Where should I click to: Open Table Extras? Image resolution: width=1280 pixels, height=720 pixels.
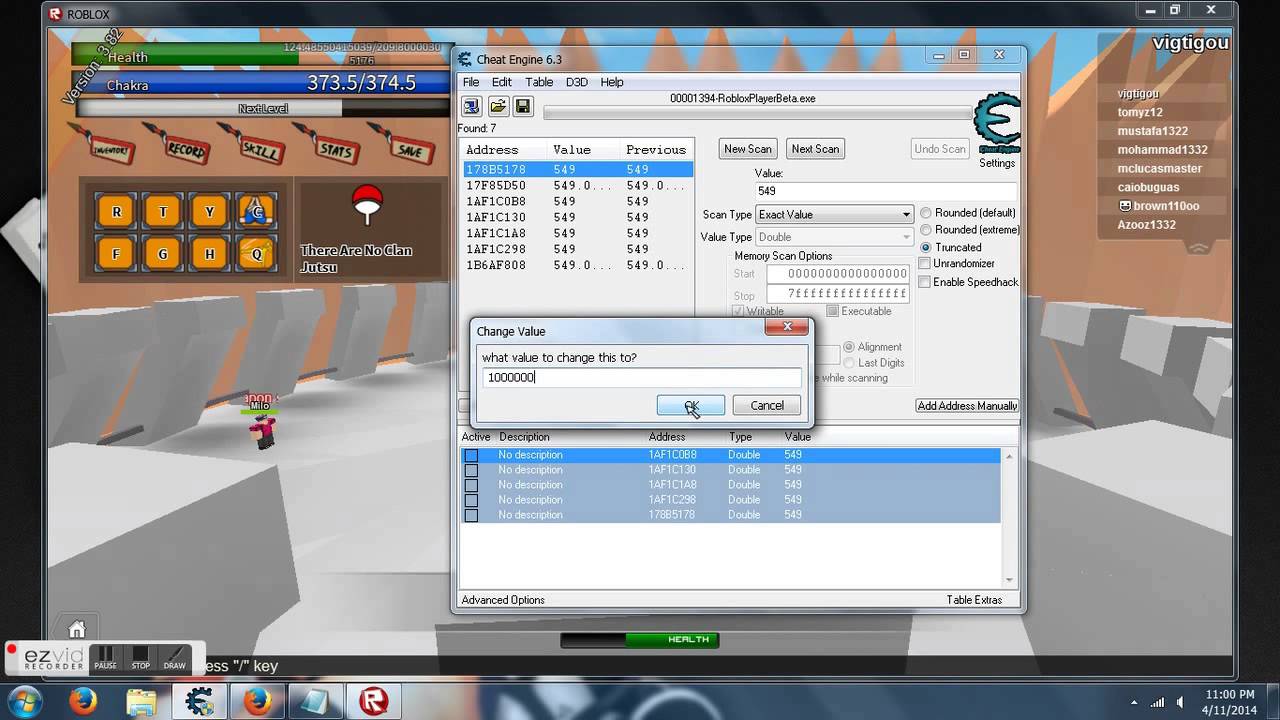click(973, 600)
